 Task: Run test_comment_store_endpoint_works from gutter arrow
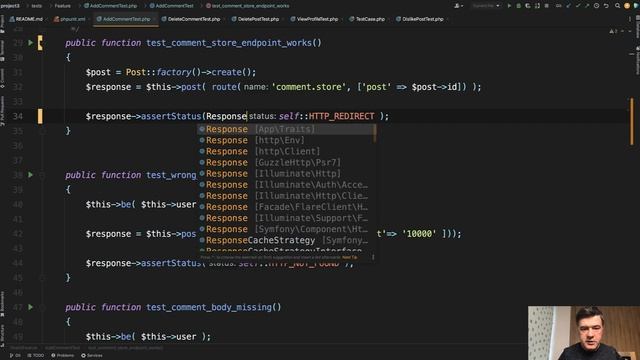pos(31,42)
